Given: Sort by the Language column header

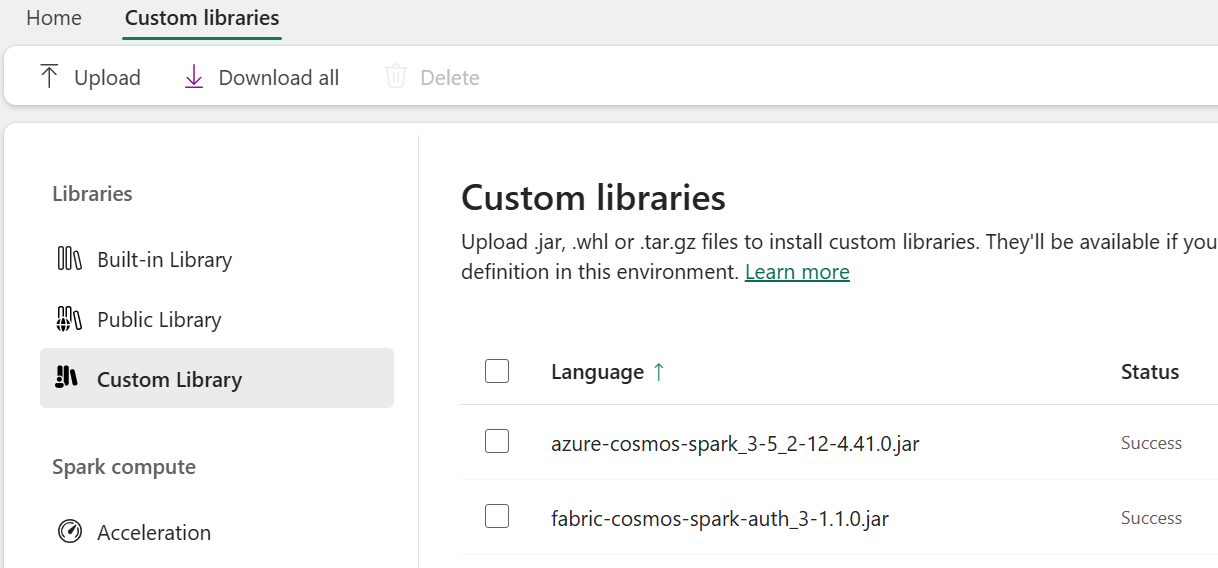Looking at the screenshot, I should [x=597, y=372].
